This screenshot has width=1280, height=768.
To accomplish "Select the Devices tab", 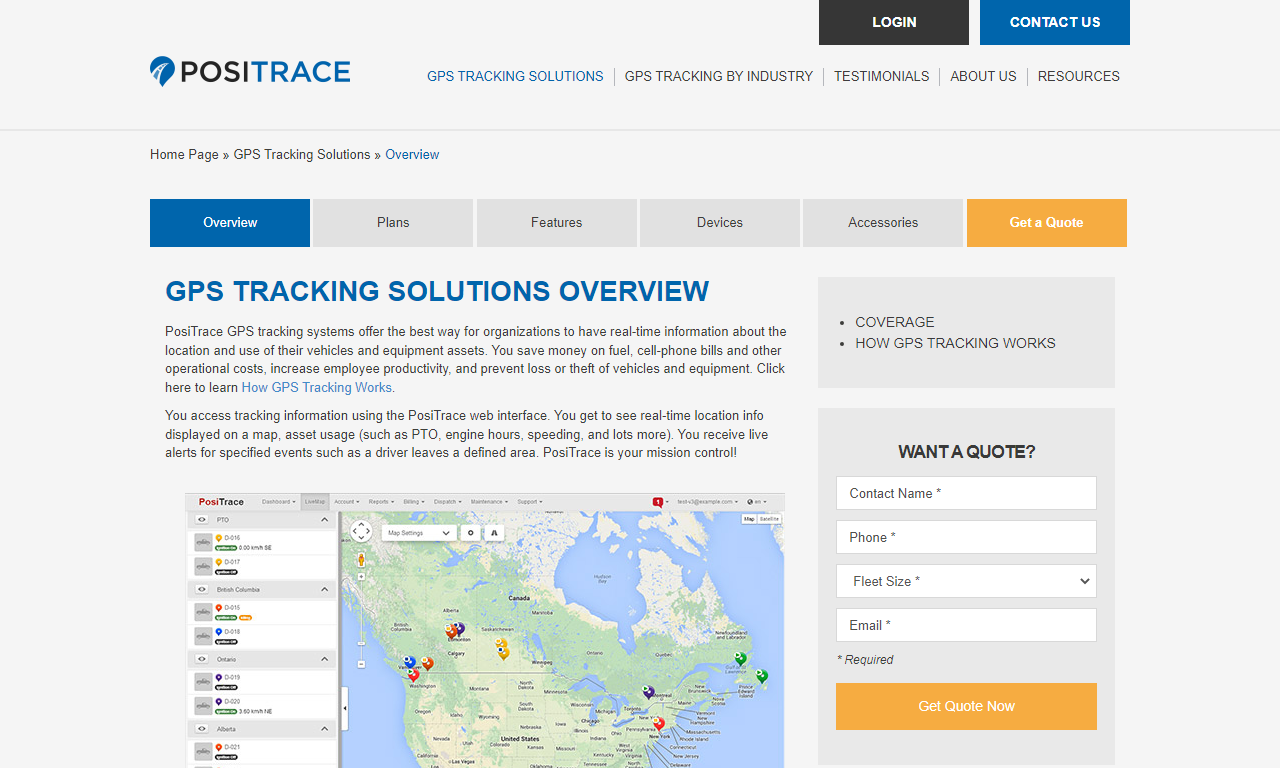I will pos(720,223).
